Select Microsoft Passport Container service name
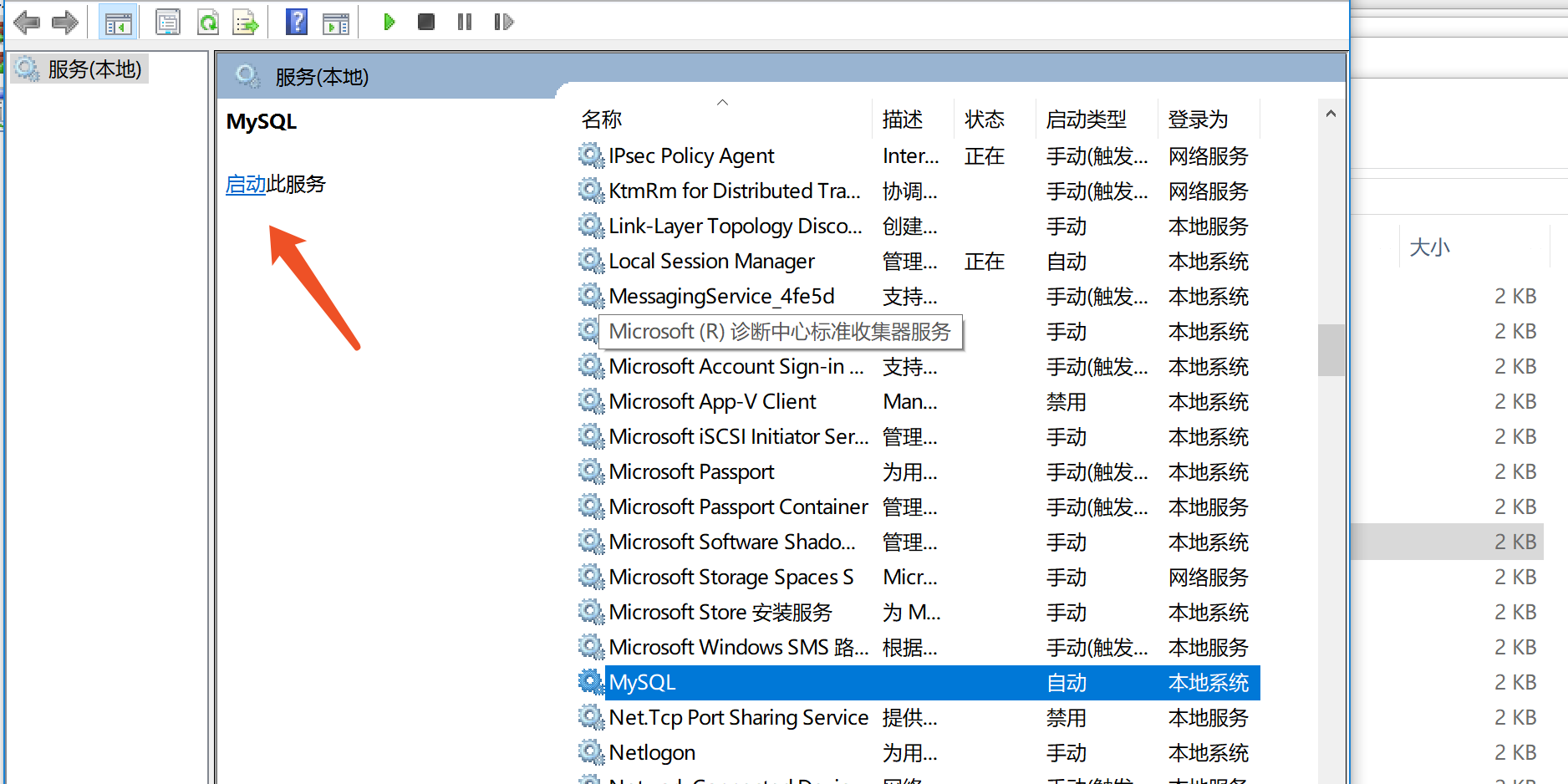This screenshot has width=1568, height=784. (x=739, y=507)
